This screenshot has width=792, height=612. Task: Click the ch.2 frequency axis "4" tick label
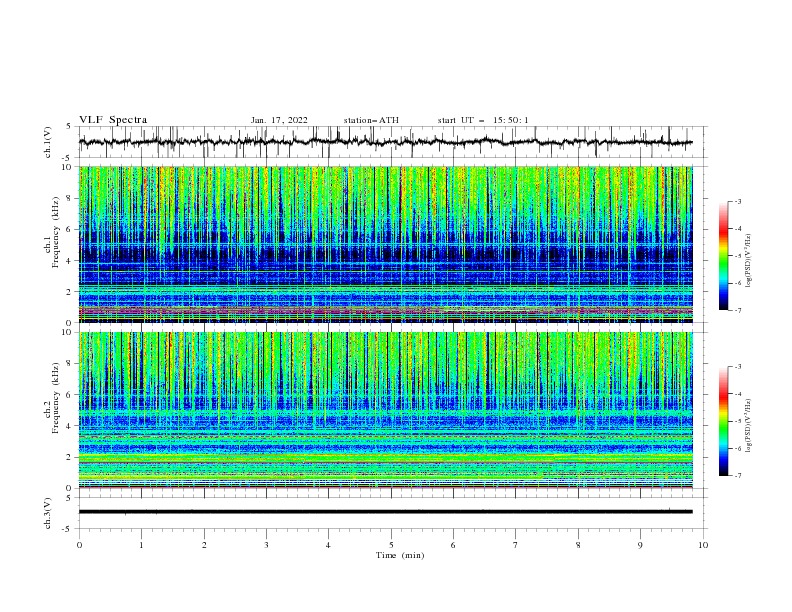pos(71,426)
